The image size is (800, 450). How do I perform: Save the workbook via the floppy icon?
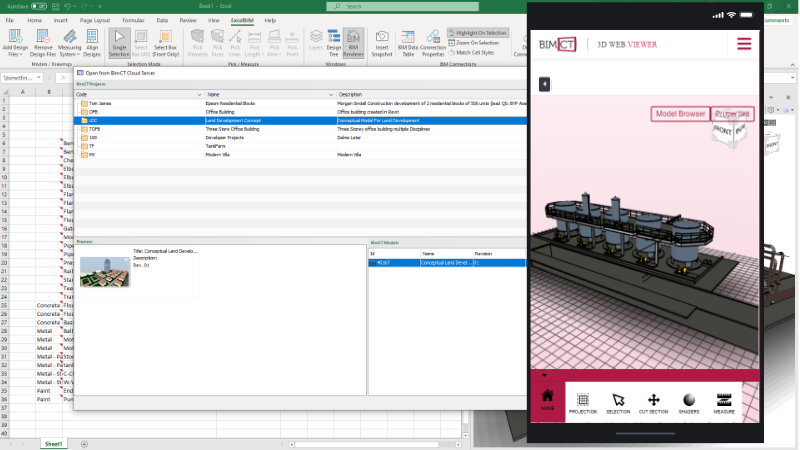[56, 7]
